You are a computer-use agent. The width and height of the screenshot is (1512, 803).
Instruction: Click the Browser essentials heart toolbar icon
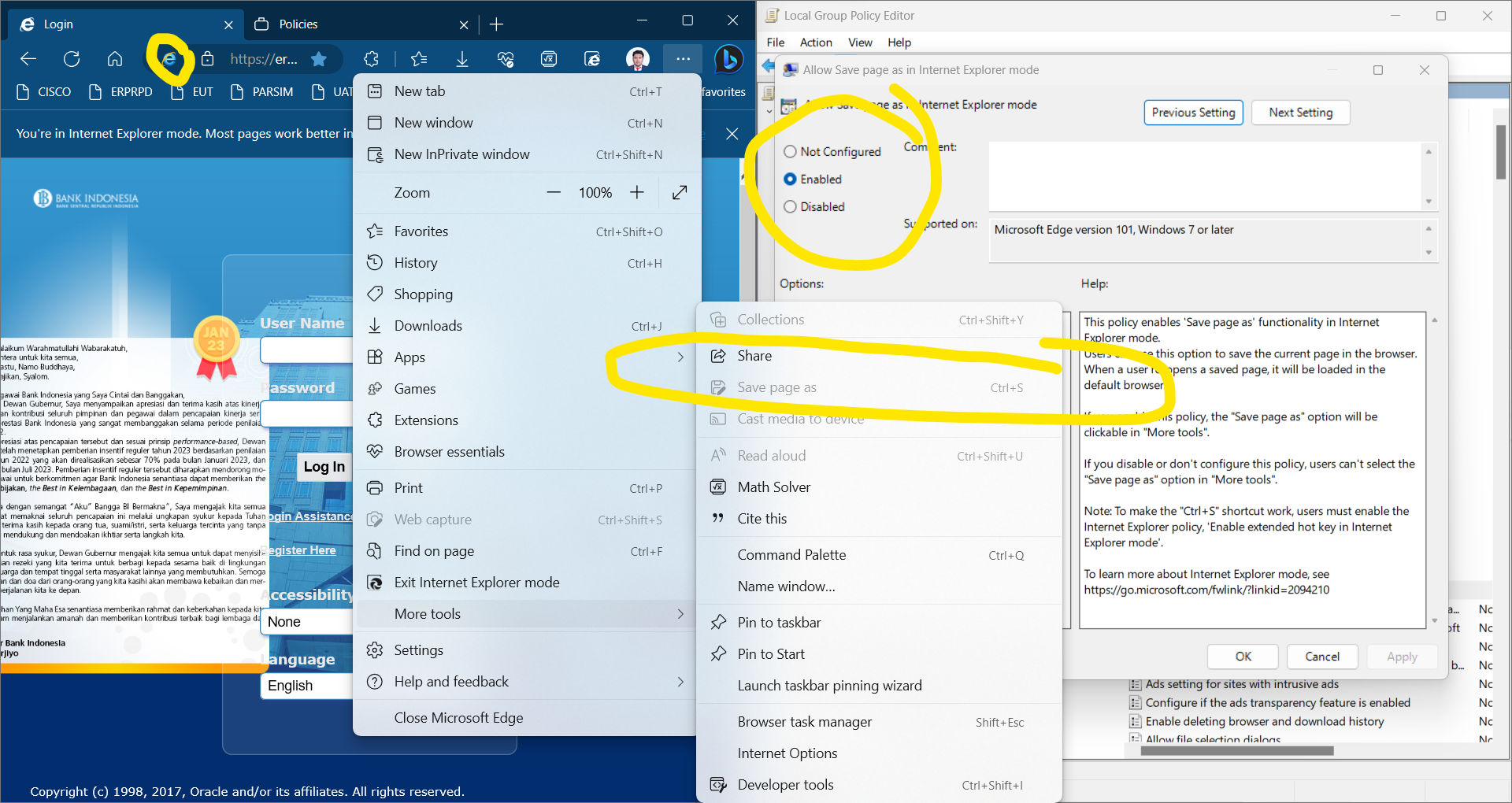[506, 59]
